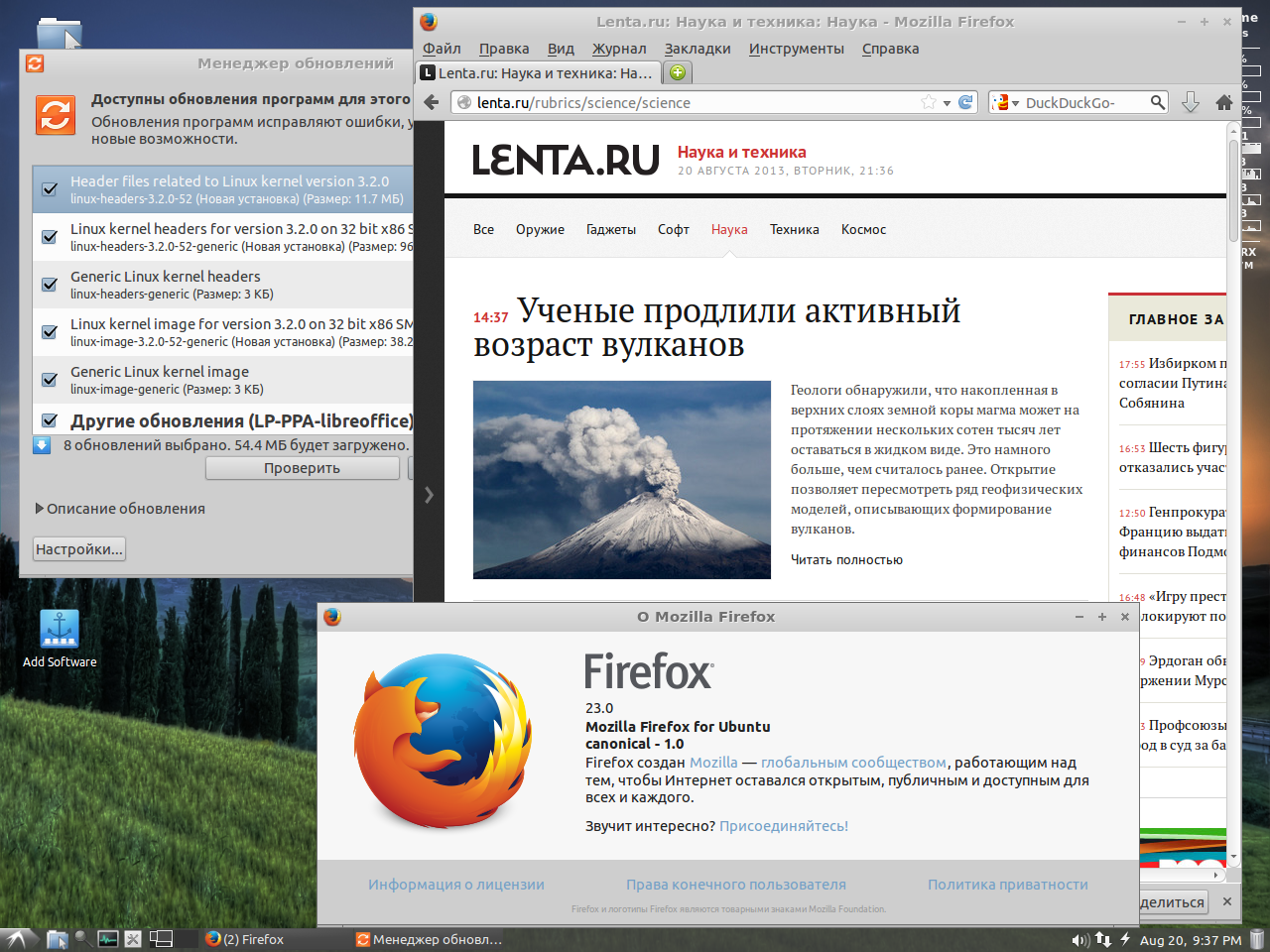
Task: Toggle the Generic Linux kernel headers checkbox
Action: click(49, 285)
